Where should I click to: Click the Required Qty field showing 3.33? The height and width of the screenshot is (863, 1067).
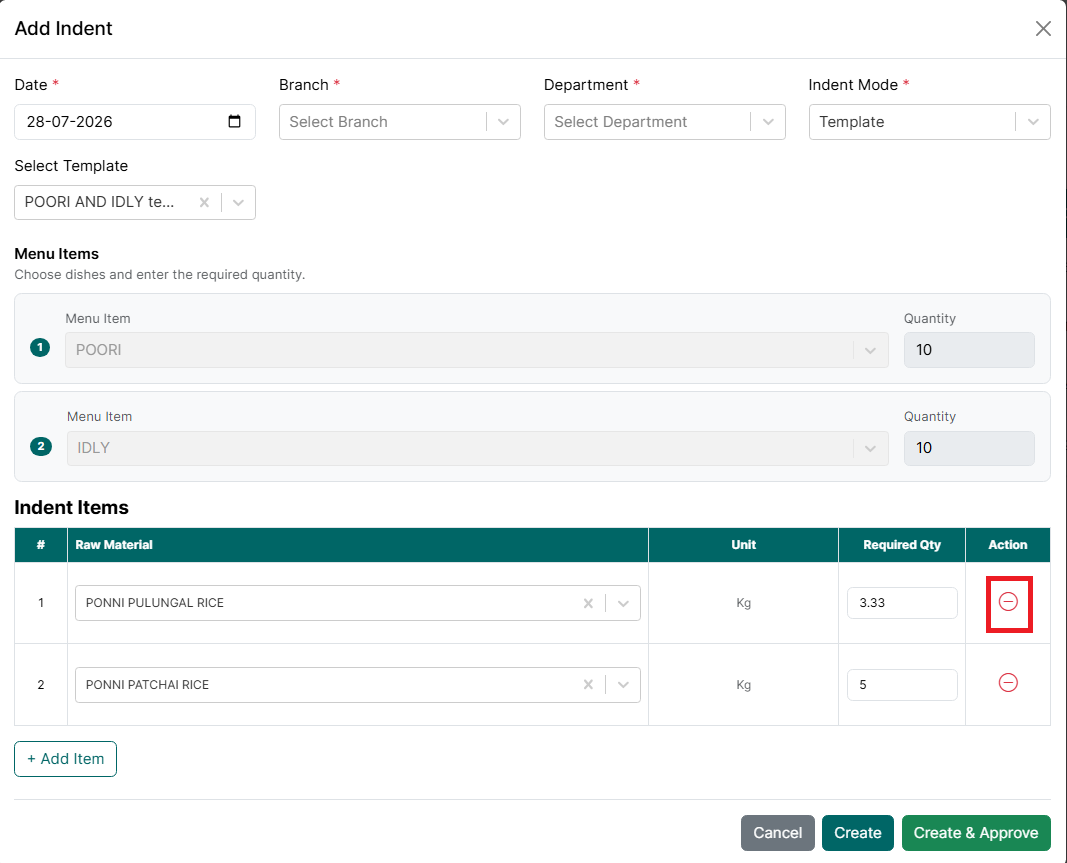902,603
